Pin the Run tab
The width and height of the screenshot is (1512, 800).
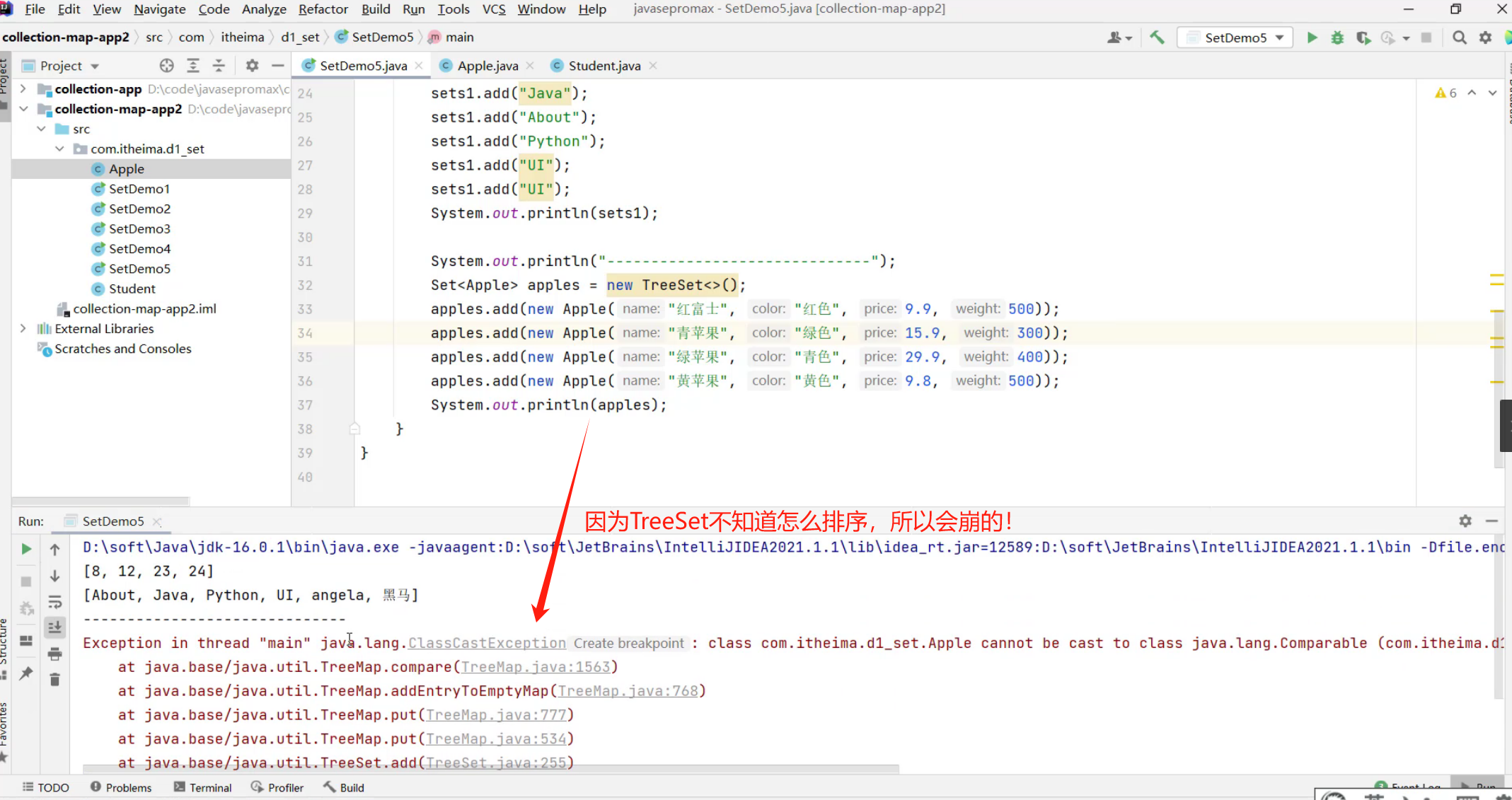(26, 673)
